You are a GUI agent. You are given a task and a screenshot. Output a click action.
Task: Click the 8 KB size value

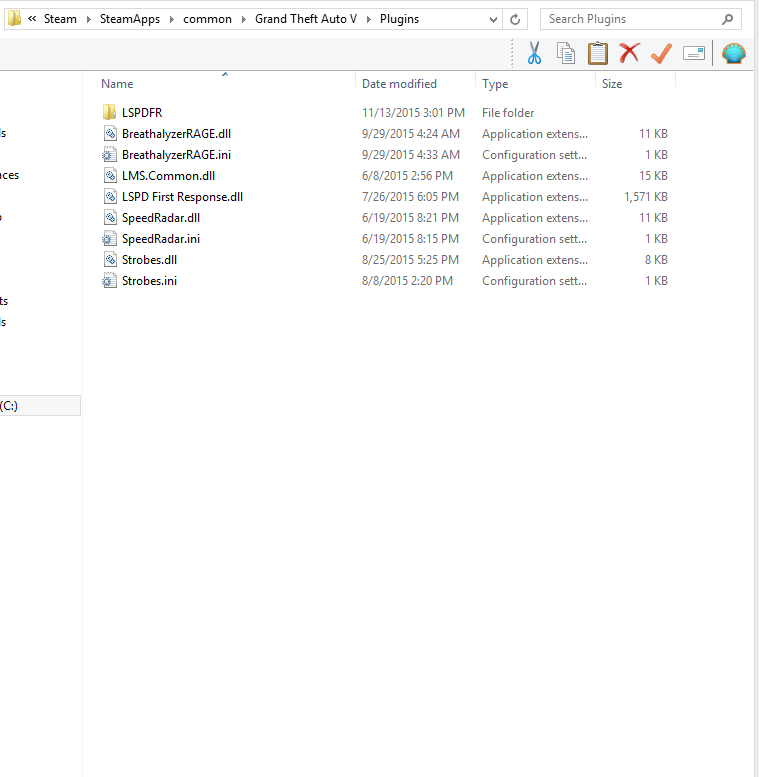click(656, 260)
